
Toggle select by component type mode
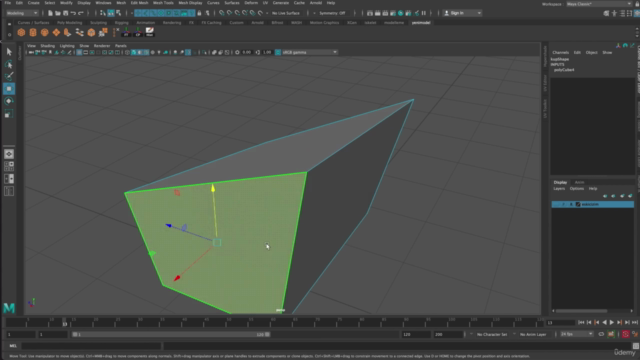[x=118, y=13]
